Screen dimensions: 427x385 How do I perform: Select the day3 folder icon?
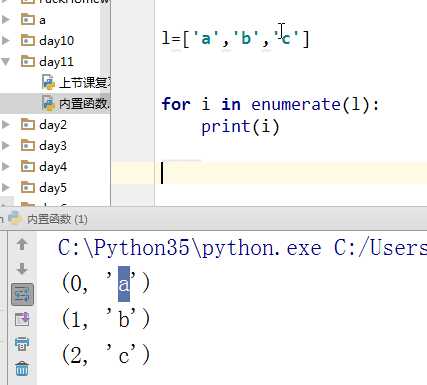[x=28, y=145]
